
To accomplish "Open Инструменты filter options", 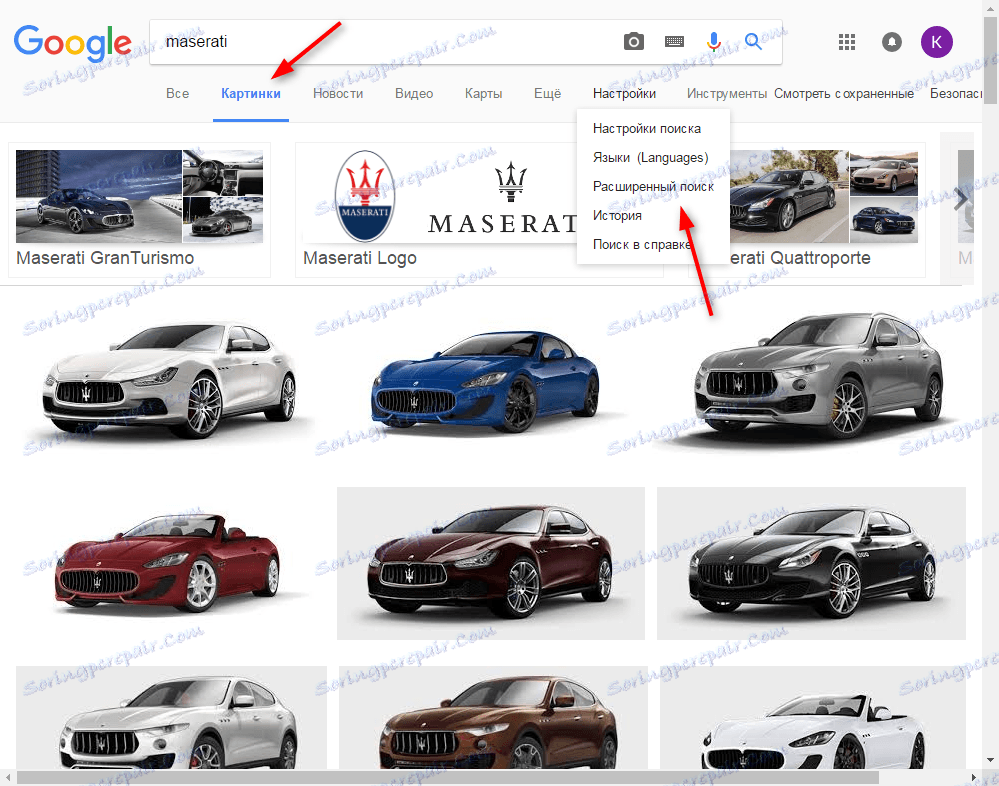I will 726,94.
